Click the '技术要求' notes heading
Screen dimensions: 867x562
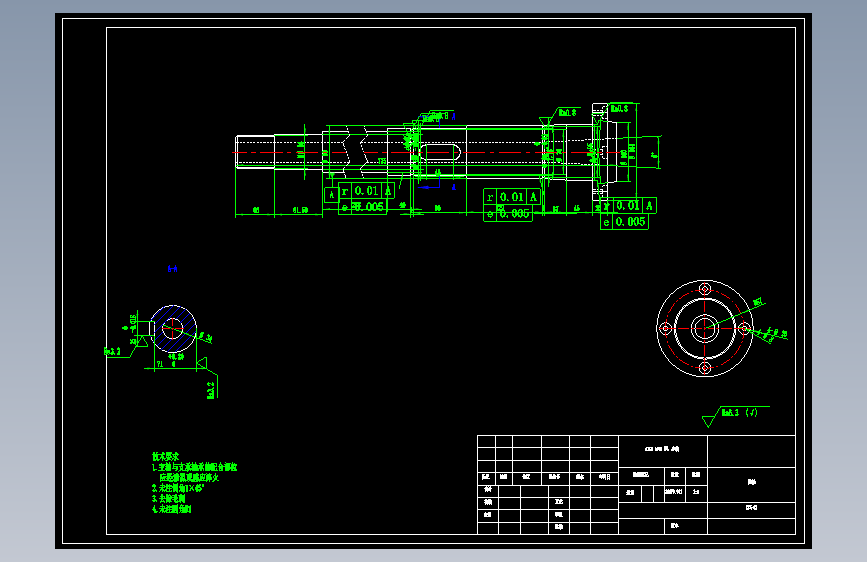[165, 456]
